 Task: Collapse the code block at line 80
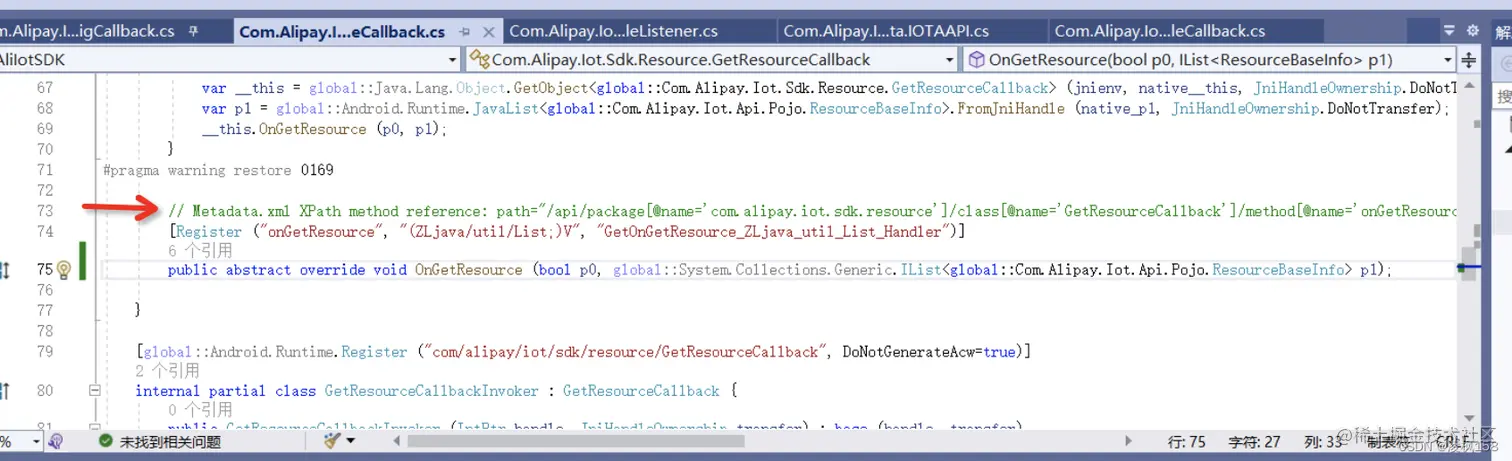click(95, 391)
